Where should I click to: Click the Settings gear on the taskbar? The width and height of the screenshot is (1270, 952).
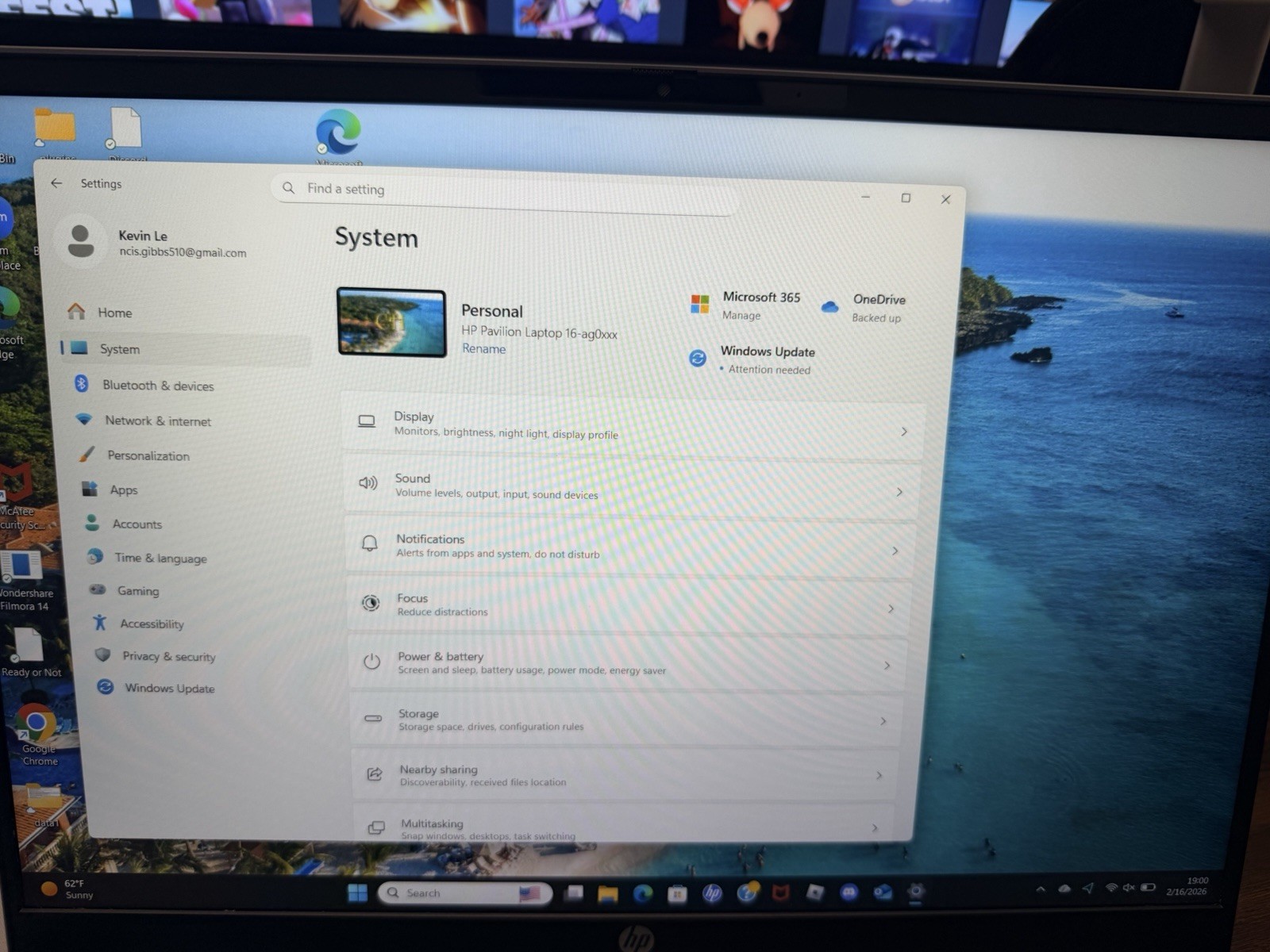916,892
